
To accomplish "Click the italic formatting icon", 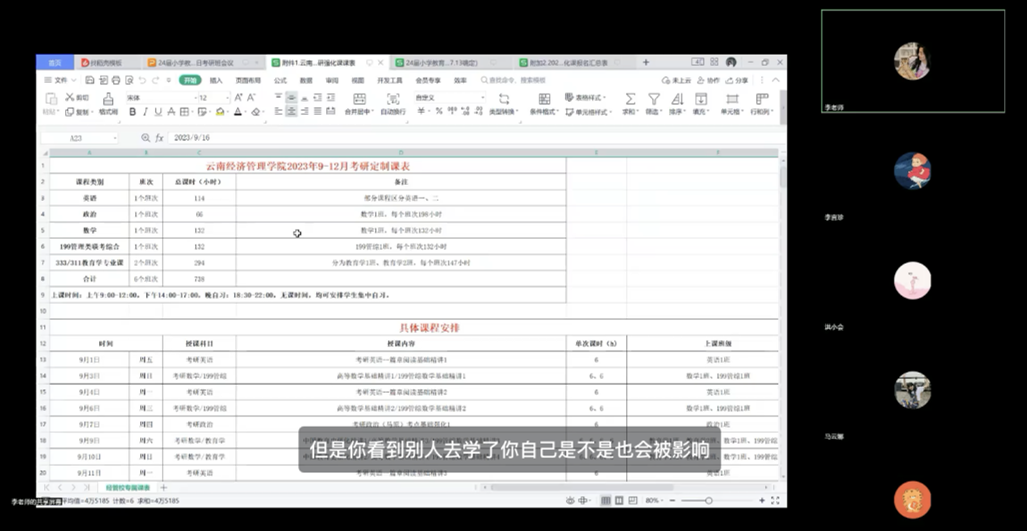I will coord(145,112).
